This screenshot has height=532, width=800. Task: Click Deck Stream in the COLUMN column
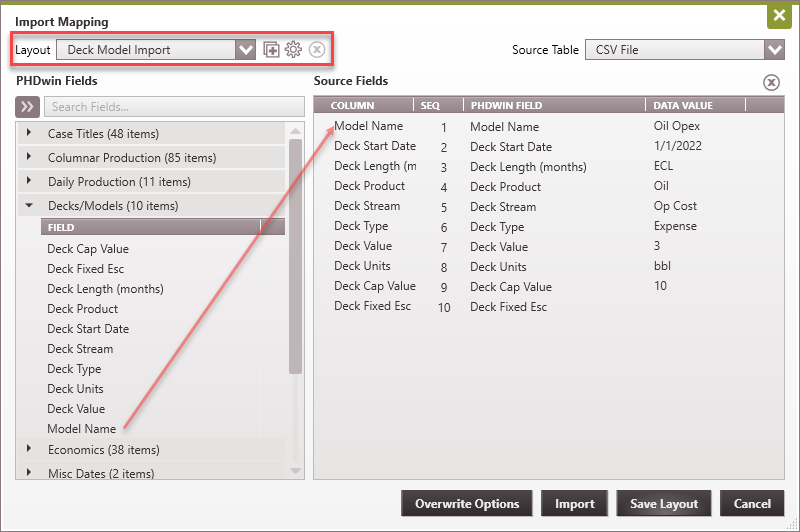point(367,206)
